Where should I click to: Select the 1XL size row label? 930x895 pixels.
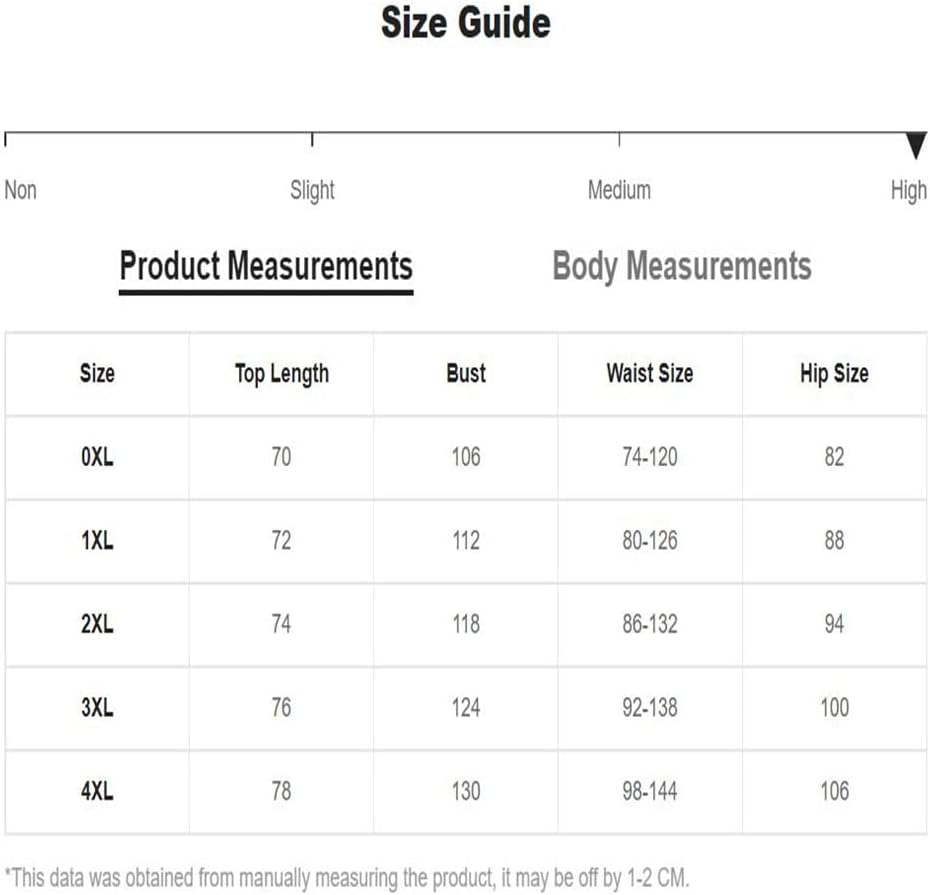[97, 541]
